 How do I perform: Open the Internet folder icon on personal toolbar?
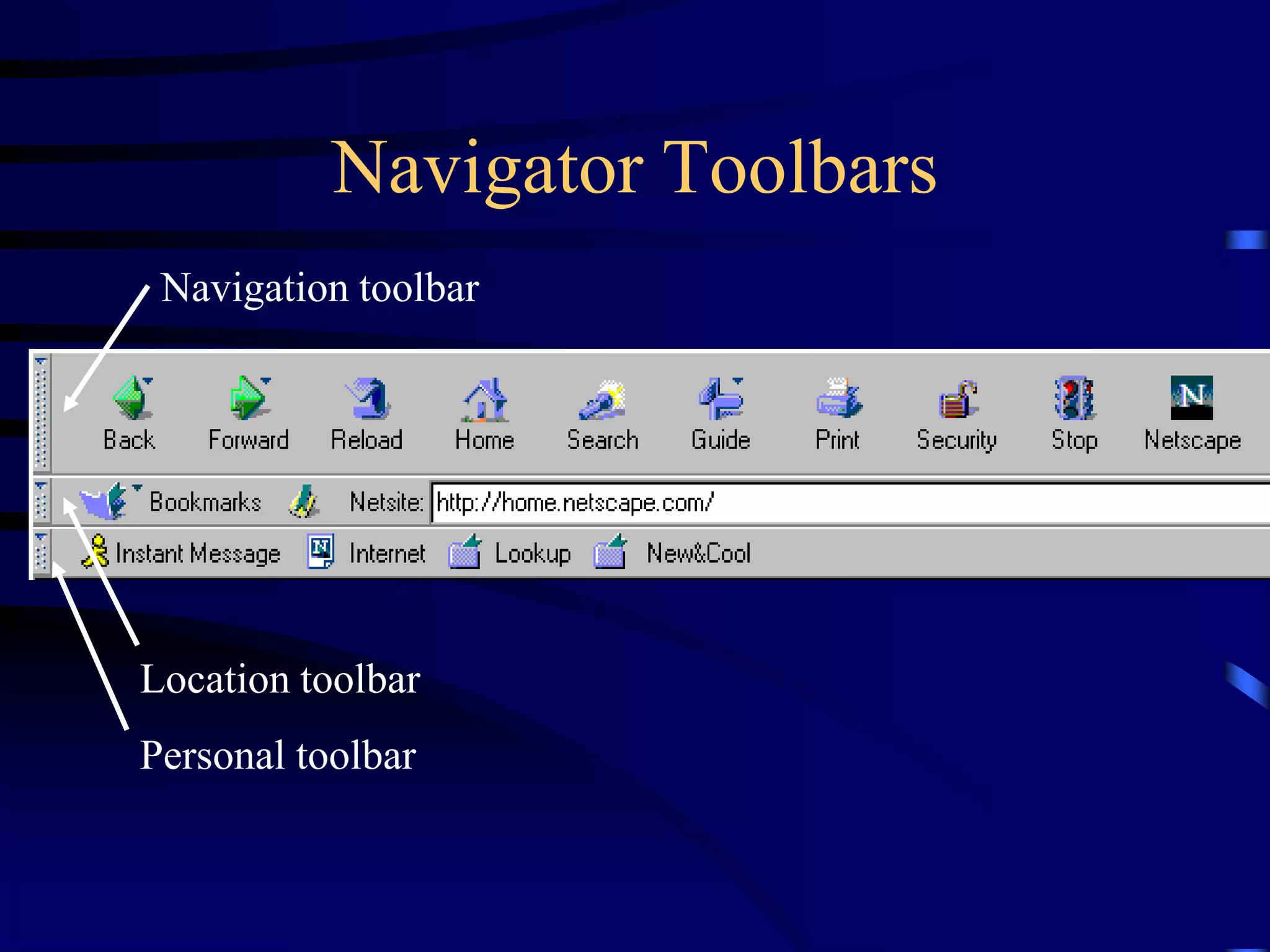click(321, 551)
